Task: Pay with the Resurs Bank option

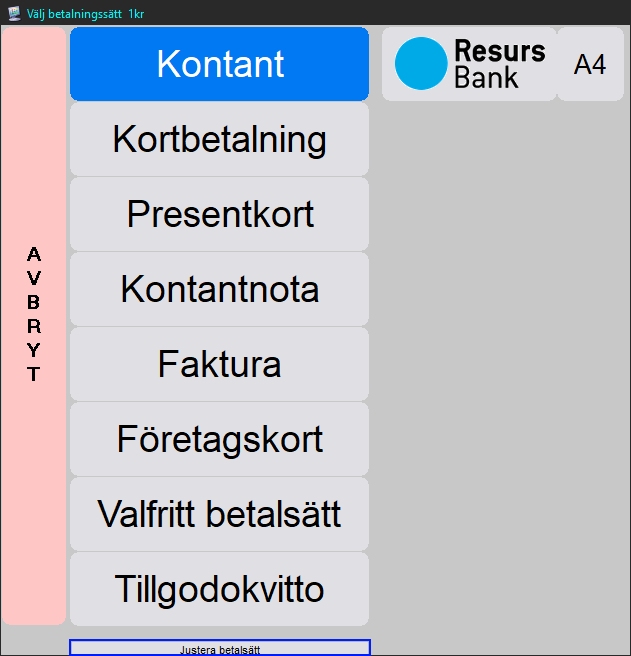Action: [469, 64]
